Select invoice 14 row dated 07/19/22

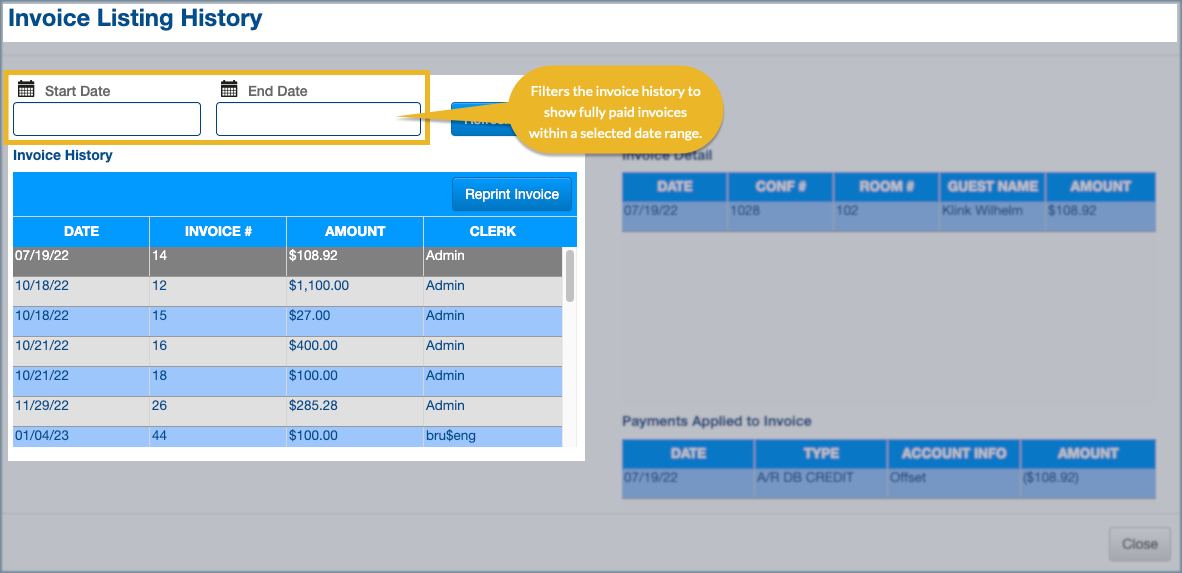(287, 261)
